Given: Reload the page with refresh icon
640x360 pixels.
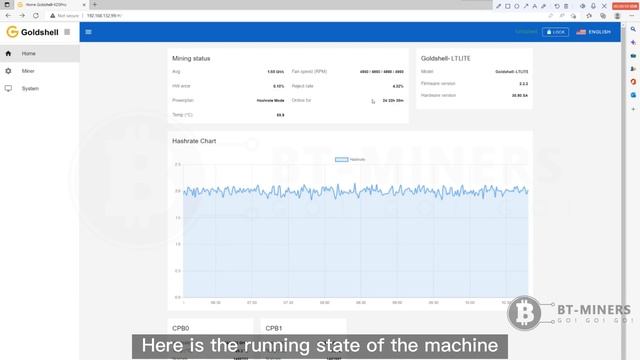Looking at the screenshot, I should 36,16.
